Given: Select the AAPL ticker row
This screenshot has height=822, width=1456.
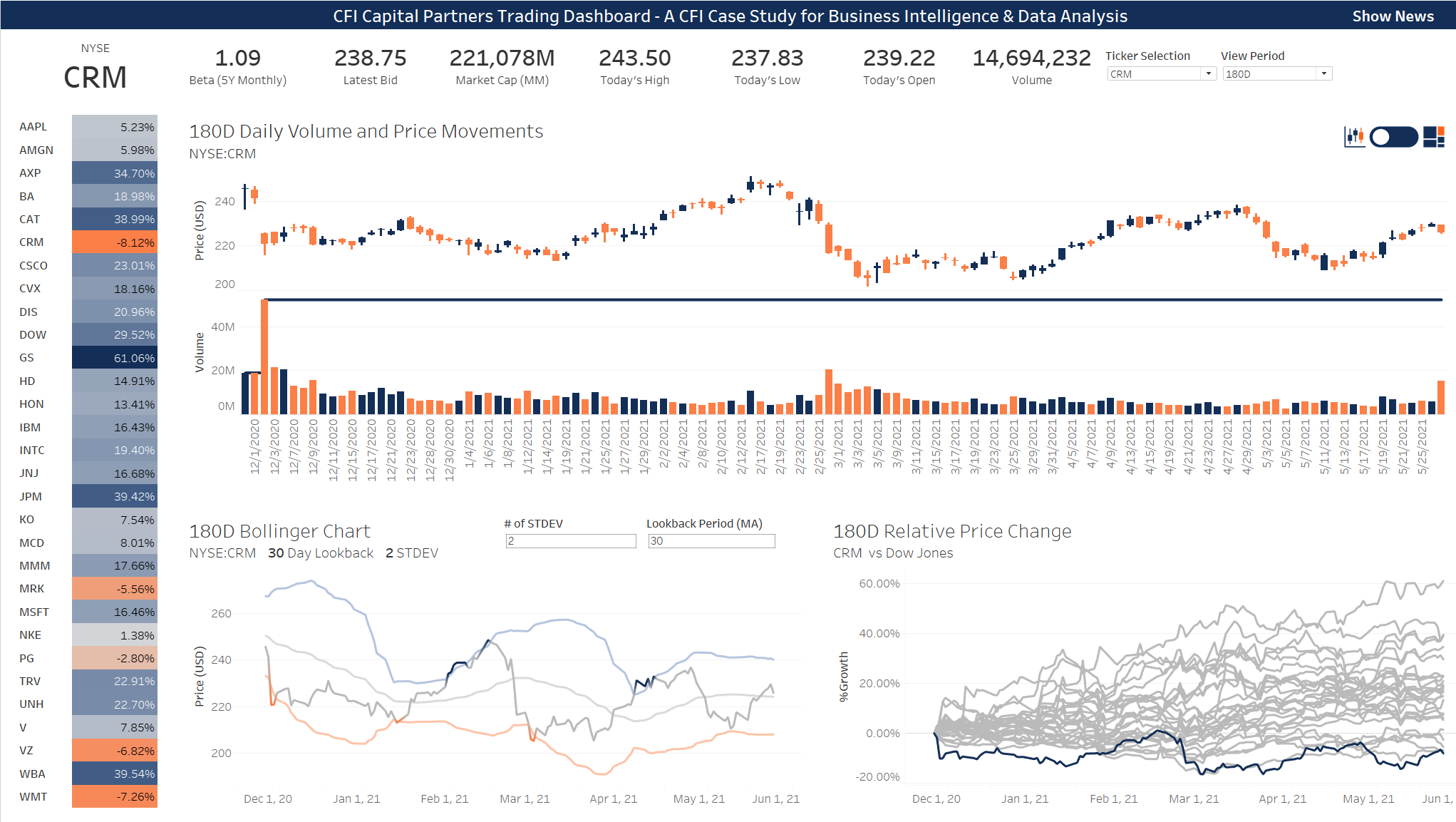Looking at the screenshot, I should [33, 127].
